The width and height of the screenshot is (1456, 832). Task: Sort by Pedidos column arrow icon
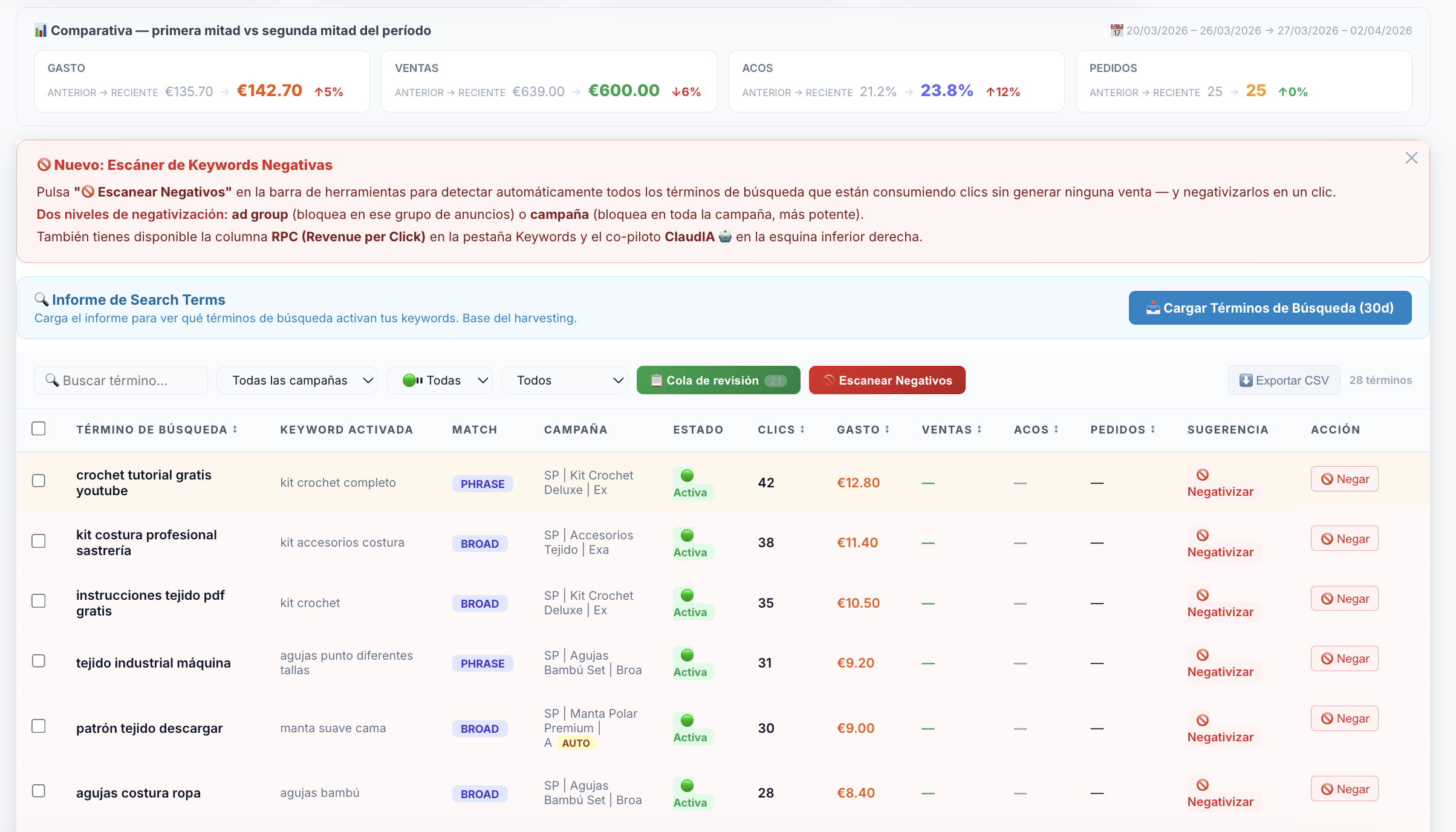click(x=1153, y=429)
